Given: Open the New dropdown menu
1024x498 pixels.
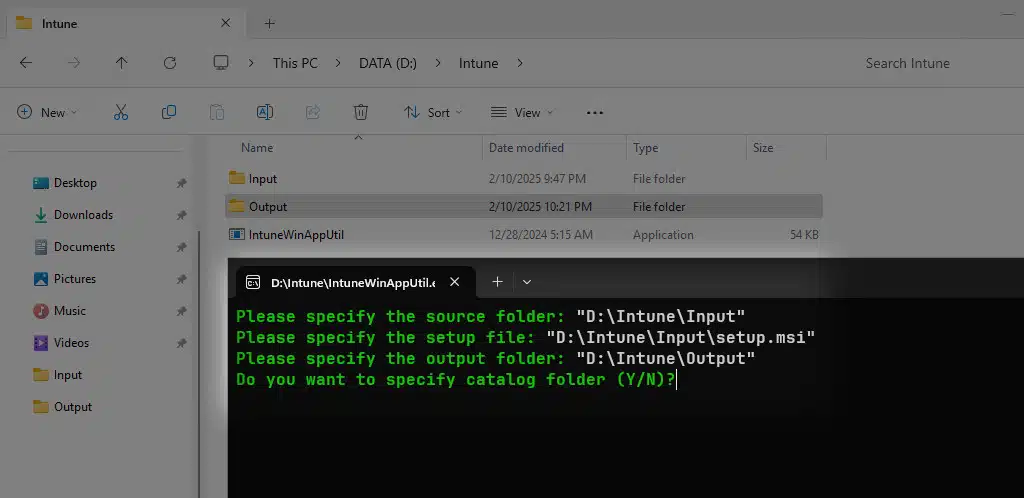Looking at the screenshot, I should 47,112.
